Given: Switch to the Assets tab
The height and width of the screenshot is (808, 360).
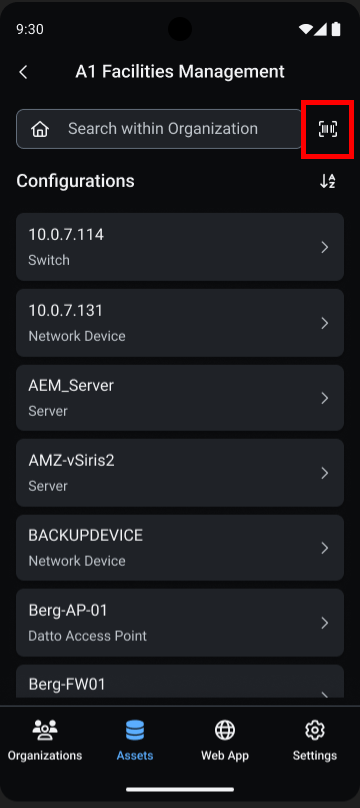Looking at the screenshot, I should [x=135, y=740].
